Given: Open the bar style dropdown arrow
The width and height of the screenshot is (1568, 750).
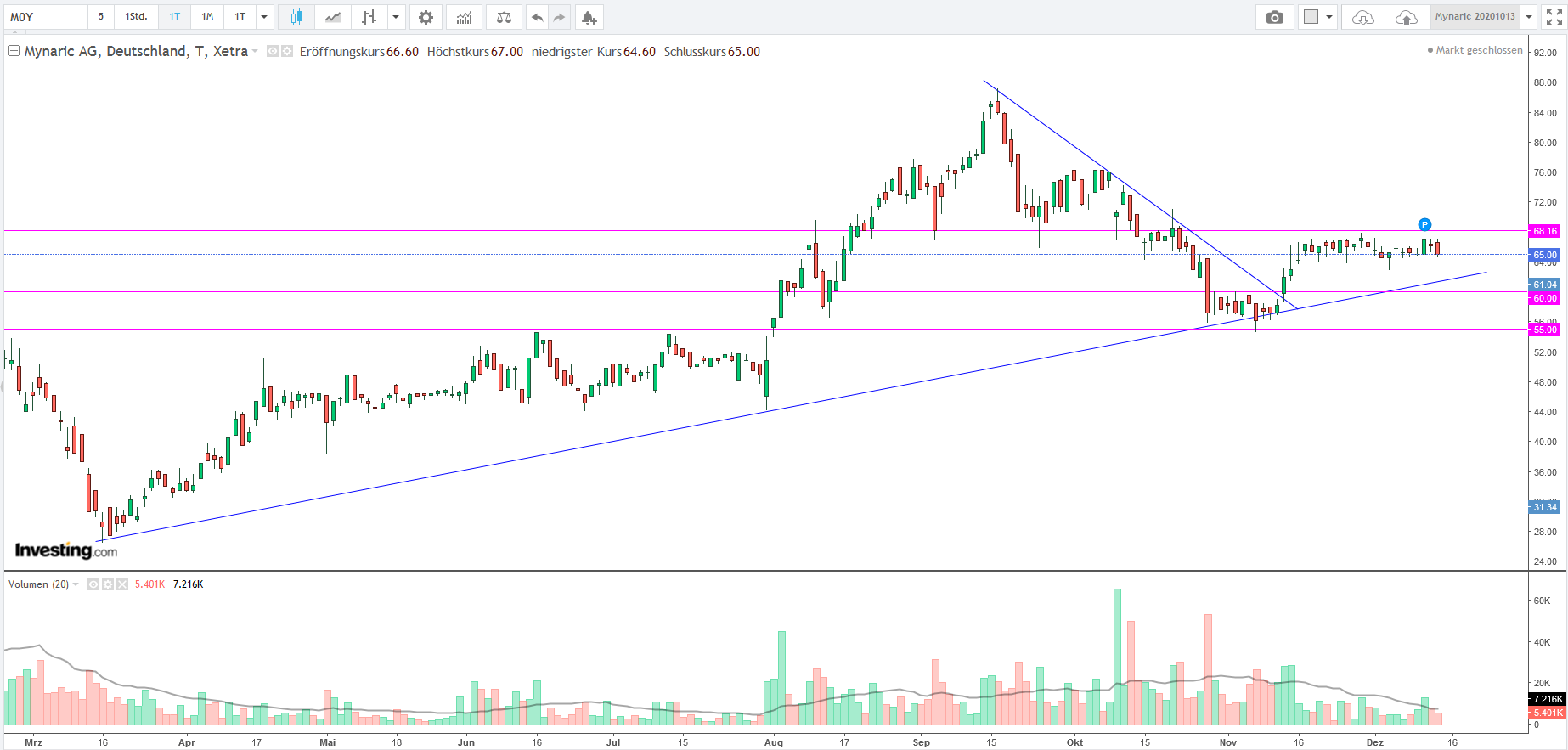Looking at the screenshot, I should 396,17.
